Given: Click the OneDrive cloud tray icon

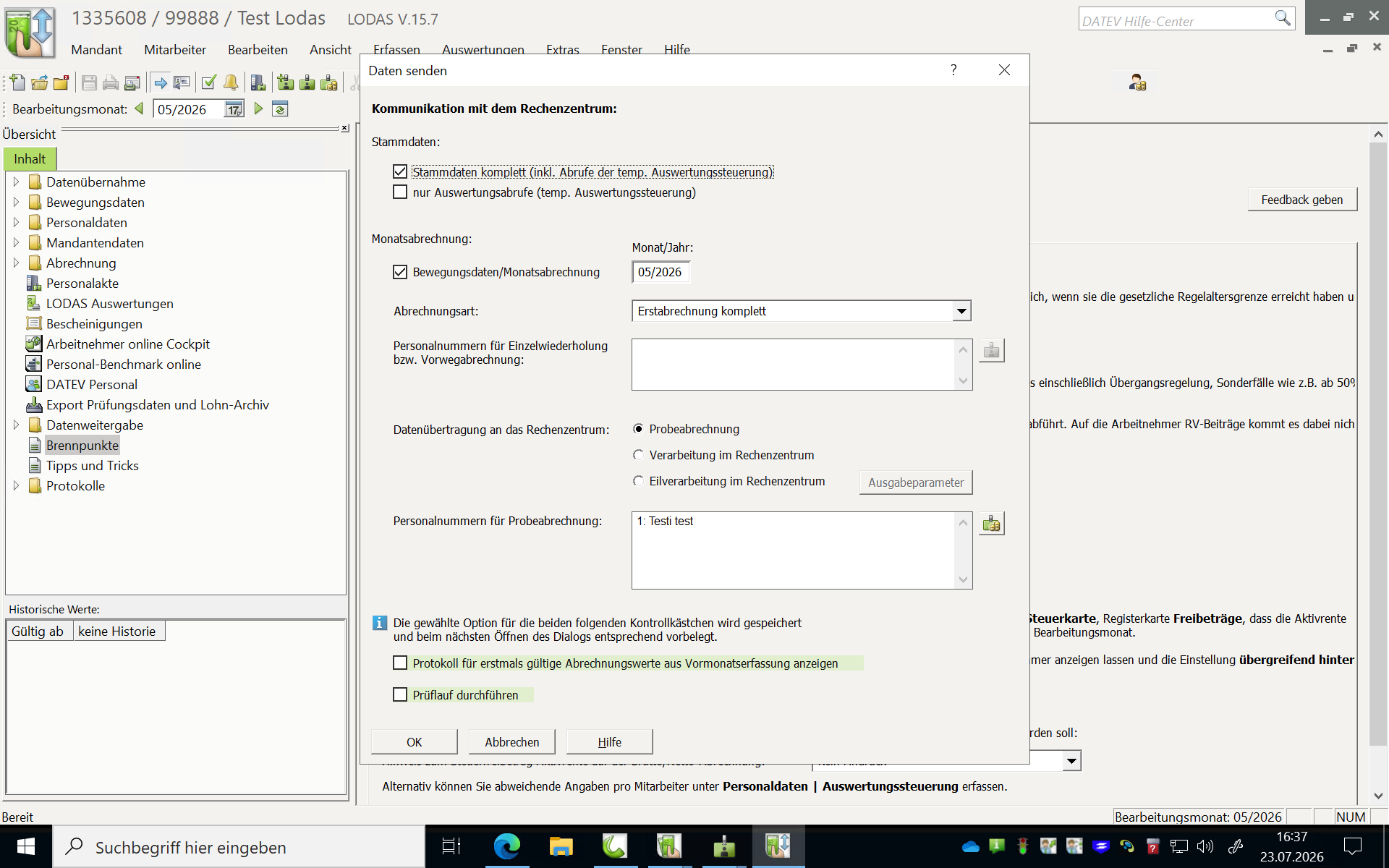Looking at the screenshot, I should click(971, 846).
